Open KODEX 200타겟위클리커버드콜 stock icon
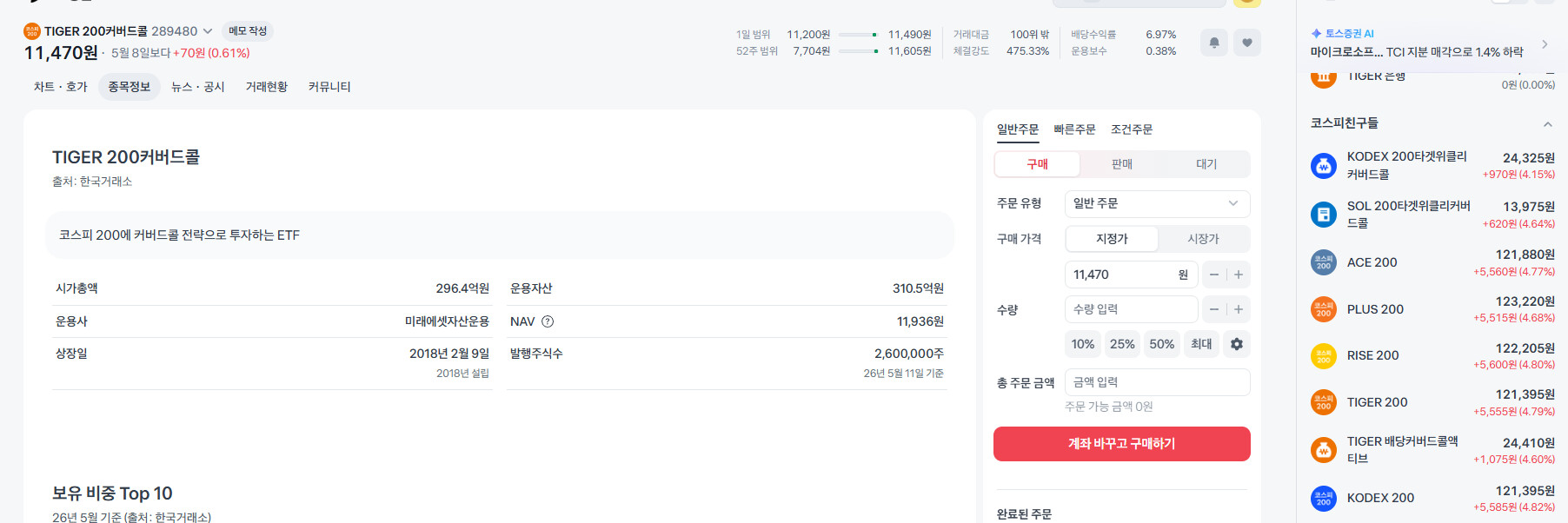 (x=1324, y=166)
